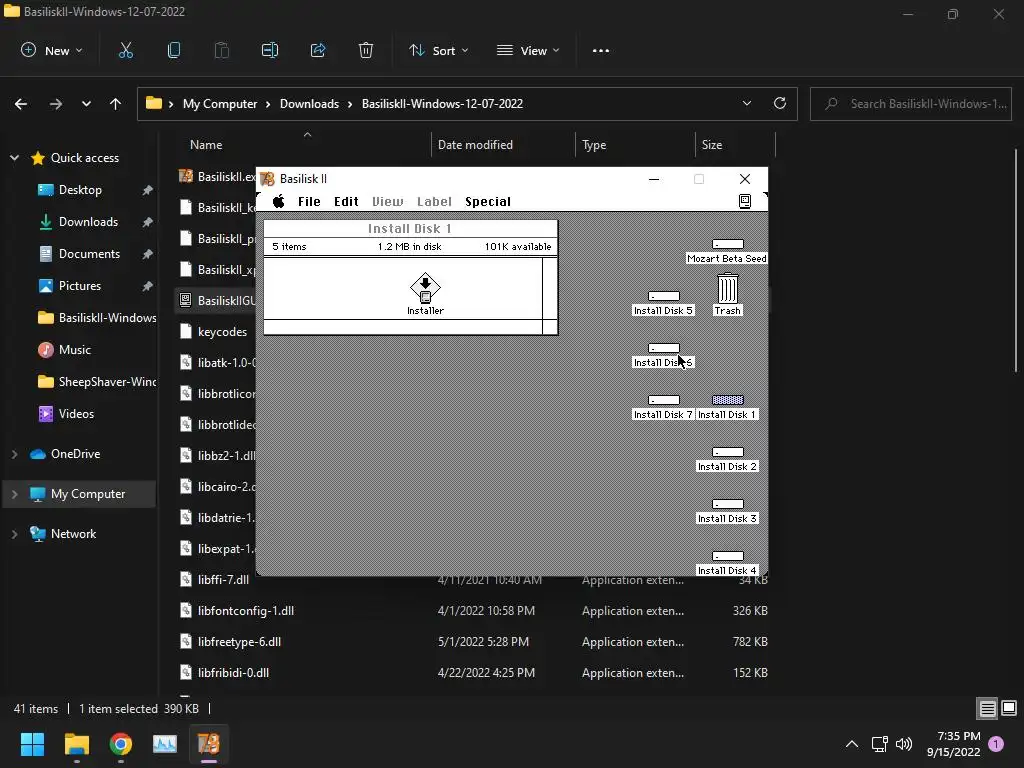
Task: Go back with the Explorer back arrow
Action: [21, 104]
